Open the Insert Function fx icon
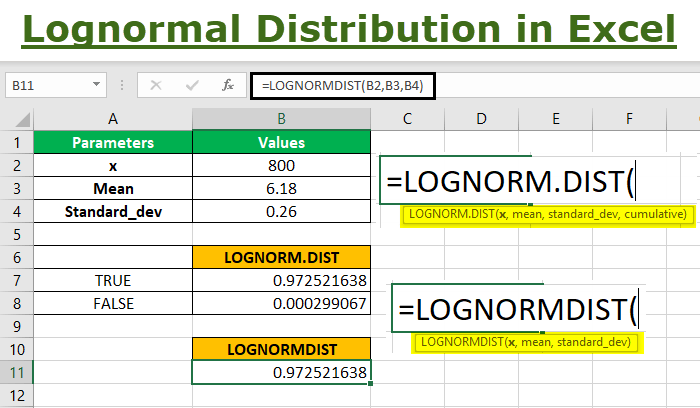The height and width of the screenshot is (408, 700). click(x=228, y=85)
